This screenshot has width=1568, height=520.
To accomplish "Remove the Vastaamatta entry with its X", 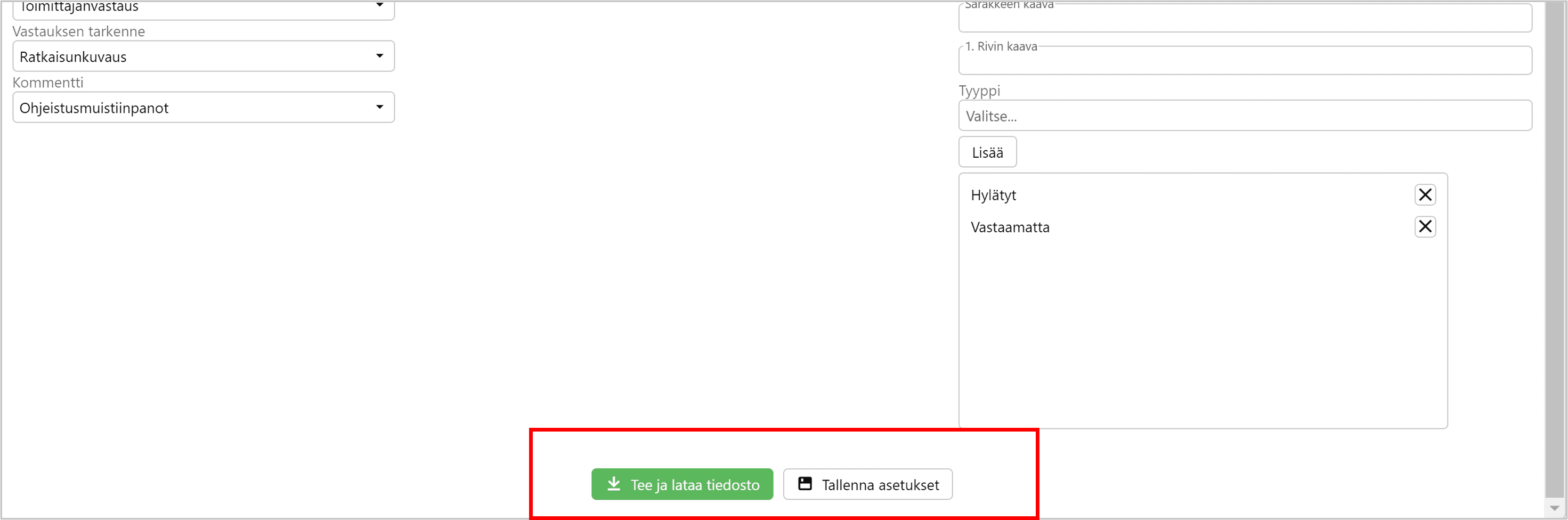I will click(1424, 227).
